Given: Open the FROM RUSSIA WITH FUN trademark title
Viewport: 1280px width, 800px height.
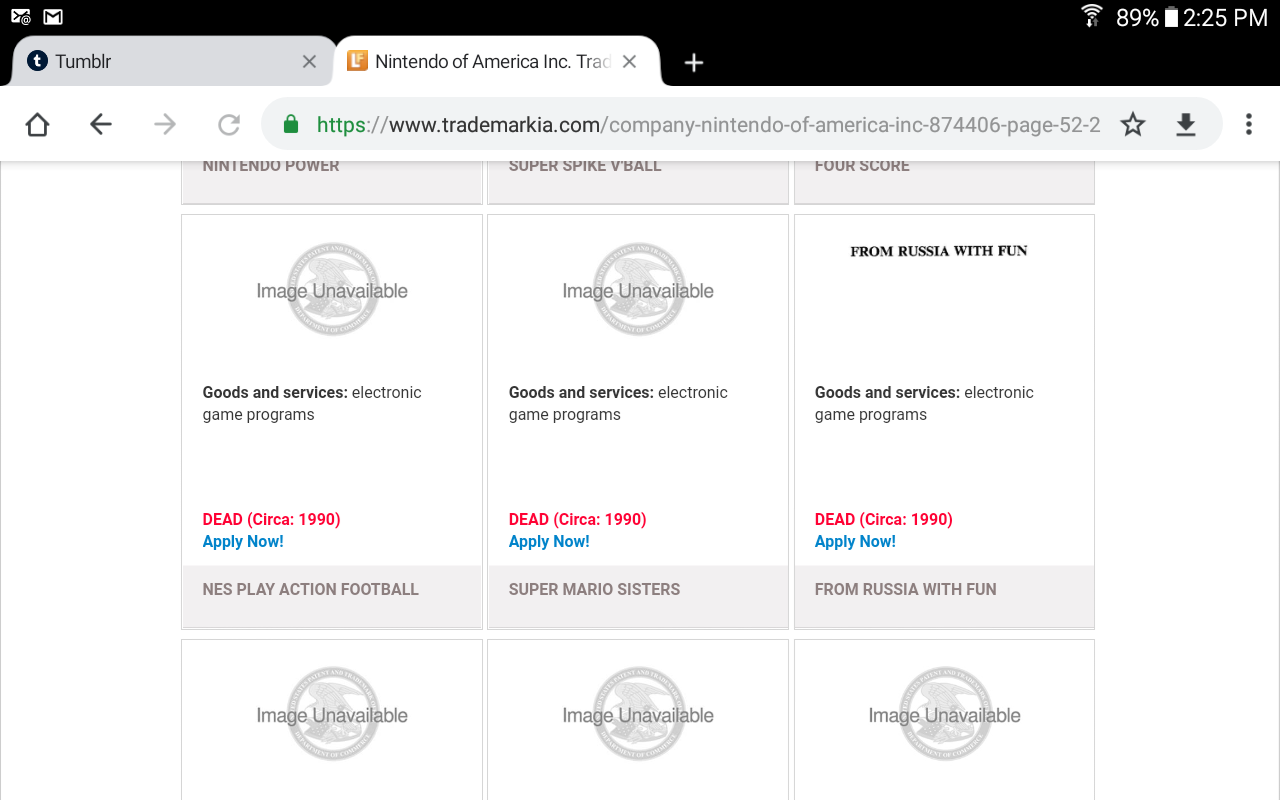Looking at the screenshot, I should point(906,589).
